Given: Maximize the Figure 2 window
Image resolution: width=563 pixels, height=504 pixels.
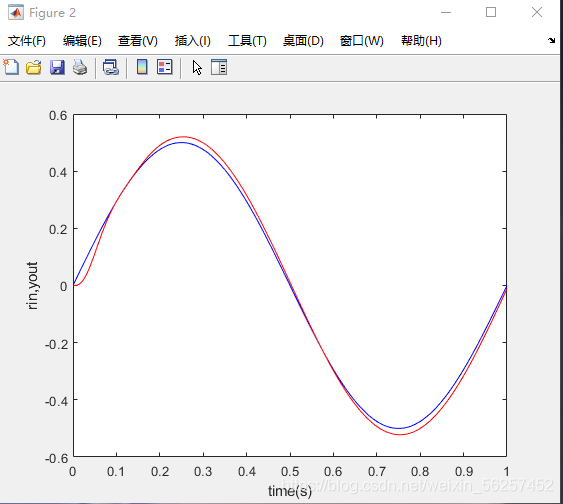Looking at the screenshot, I should 491,12.
